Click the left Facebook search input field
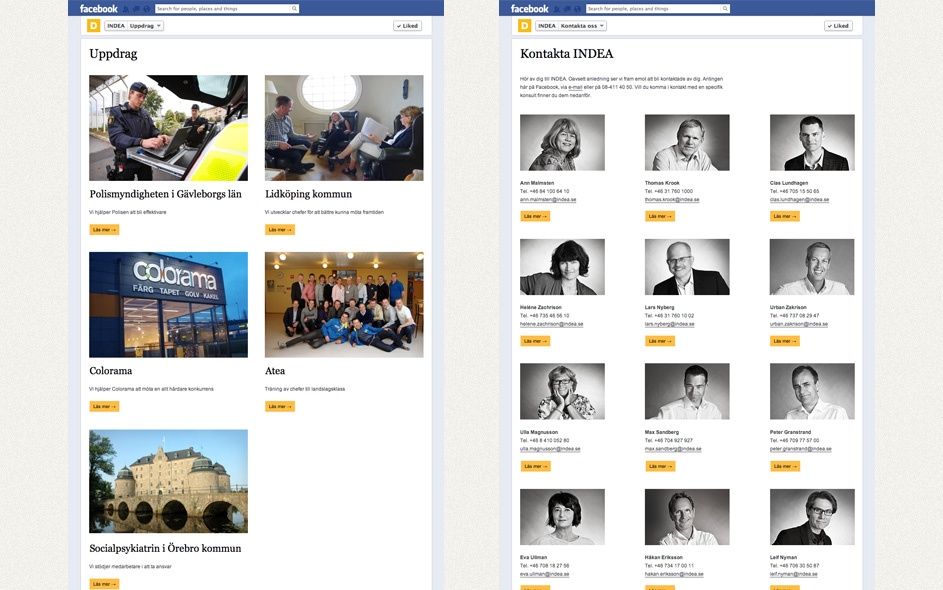The width and height of the screenshot is (943, 590). 223,8
